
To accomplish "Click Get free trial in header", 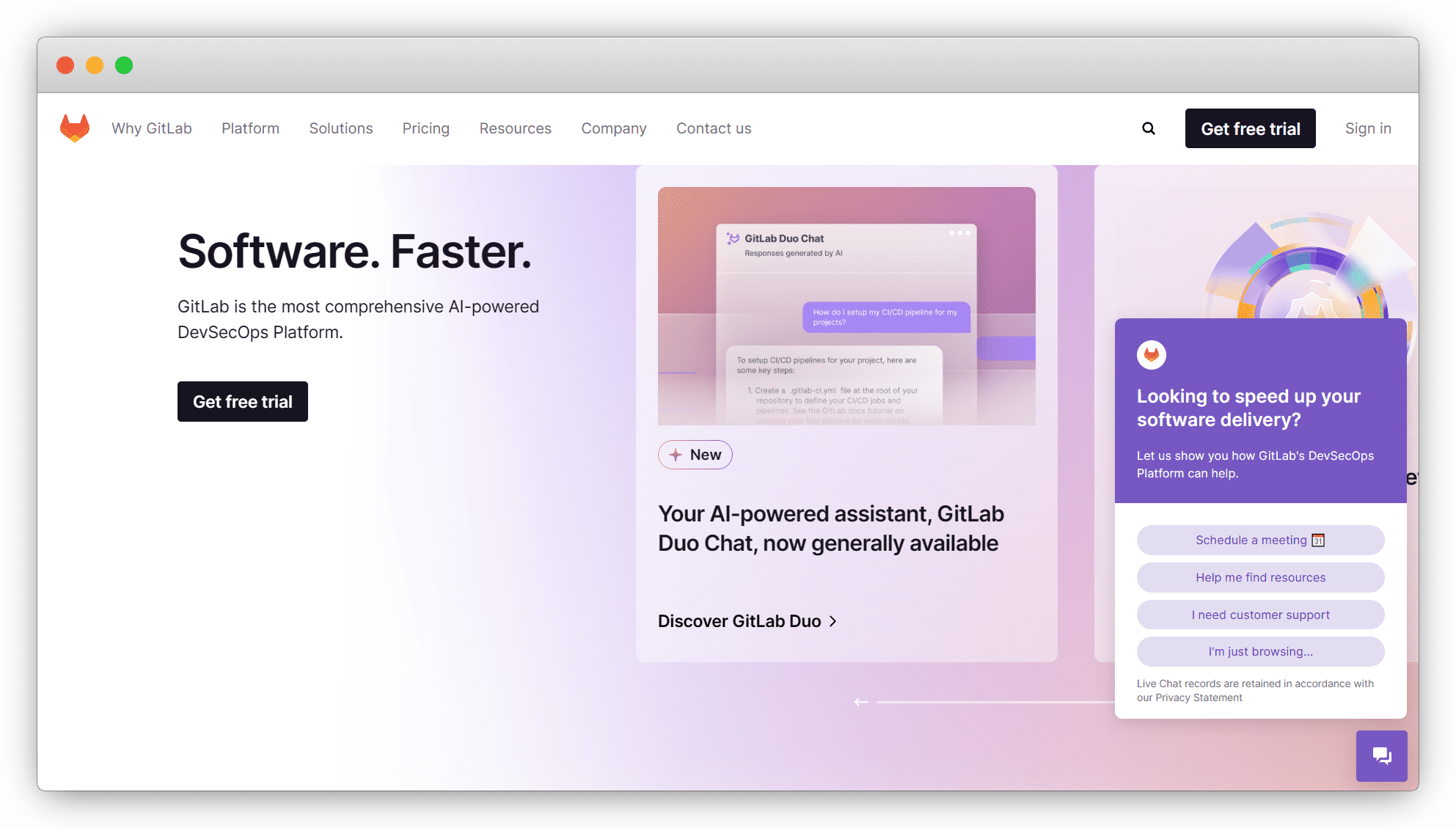I will pyautogui.click(x=1250, y=128).
